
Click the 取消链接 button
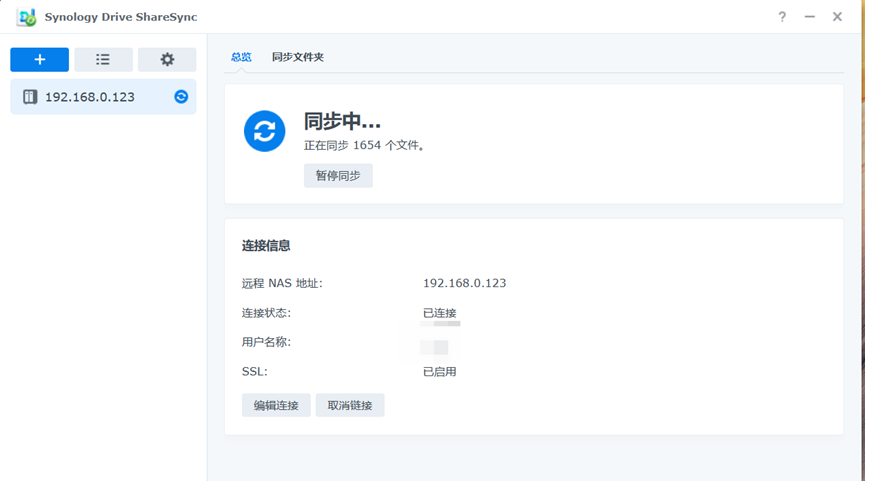click(x=350, y=405)
